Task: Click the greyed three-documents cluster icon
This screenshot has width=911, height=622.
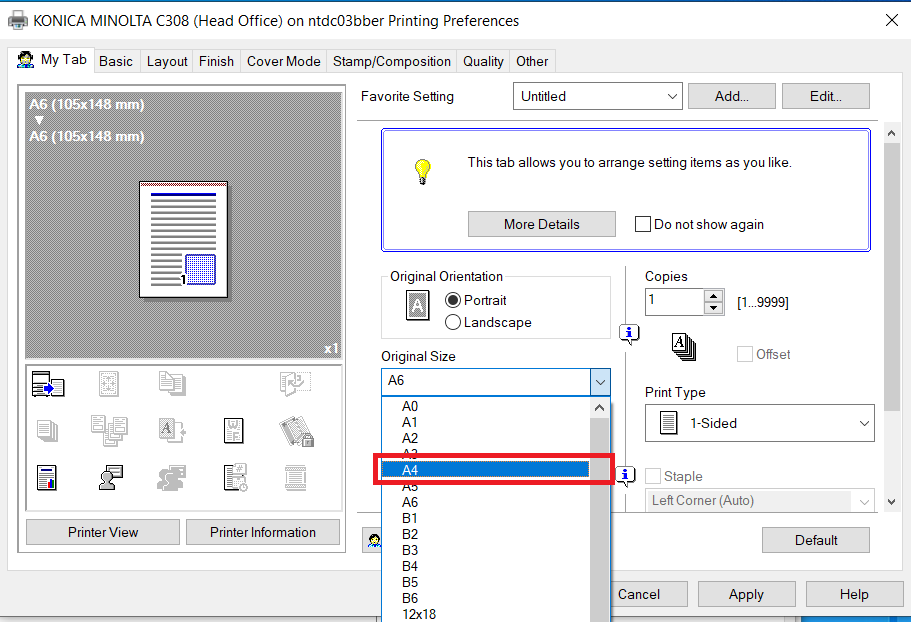Action: pos(109,430)
